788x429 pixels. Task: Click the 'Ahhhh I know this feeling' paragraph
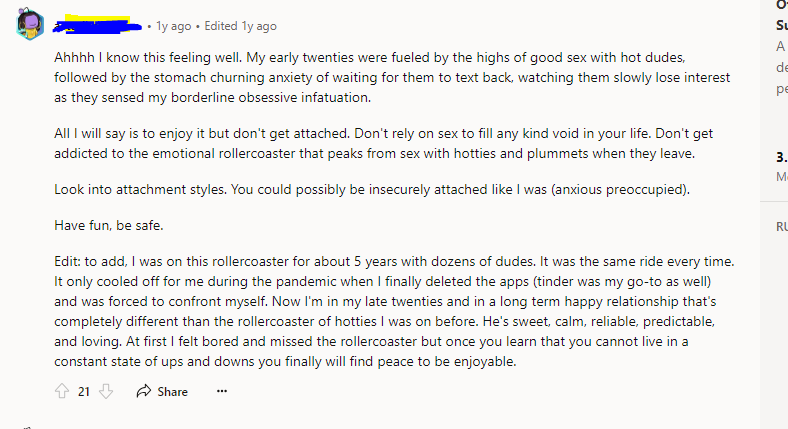point(392,77)
